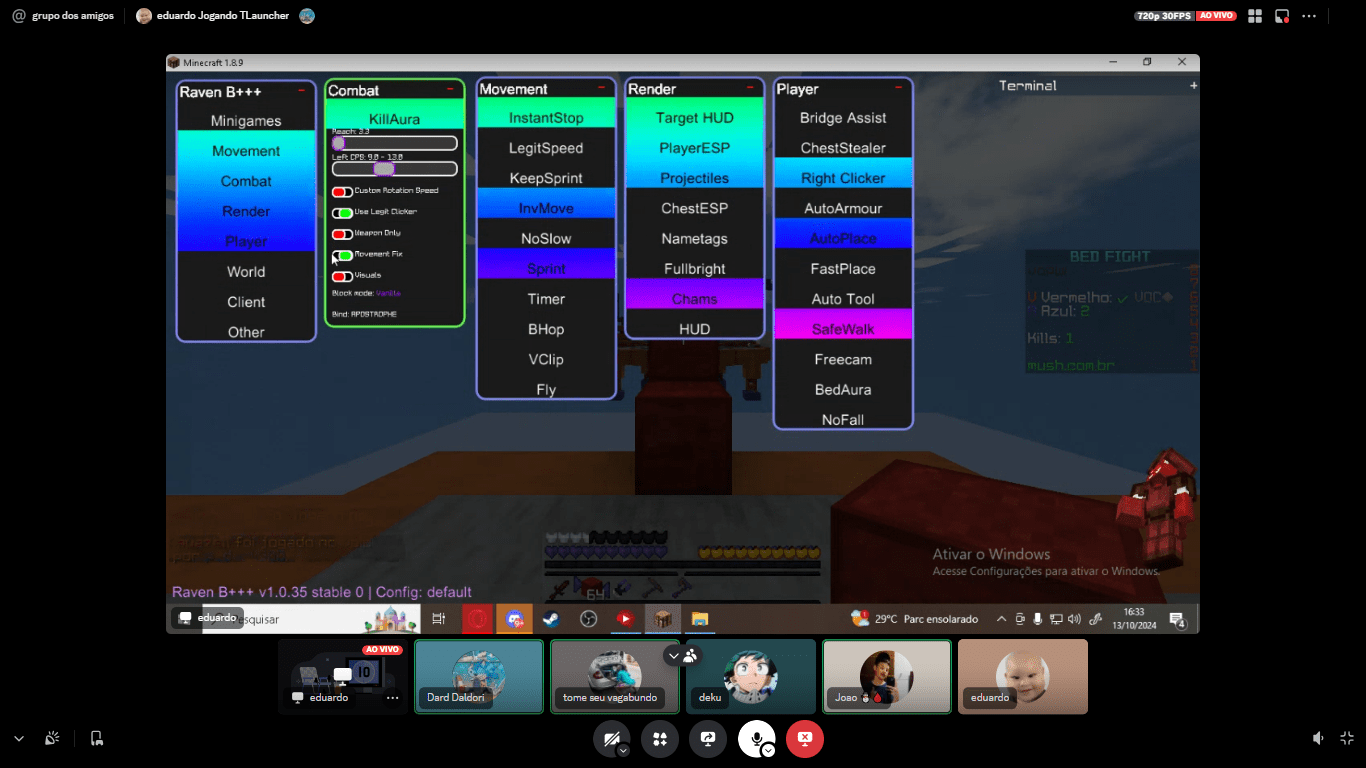Open the red play-button app in taskbar
The image size is (1366, 768).
point(625,619)
